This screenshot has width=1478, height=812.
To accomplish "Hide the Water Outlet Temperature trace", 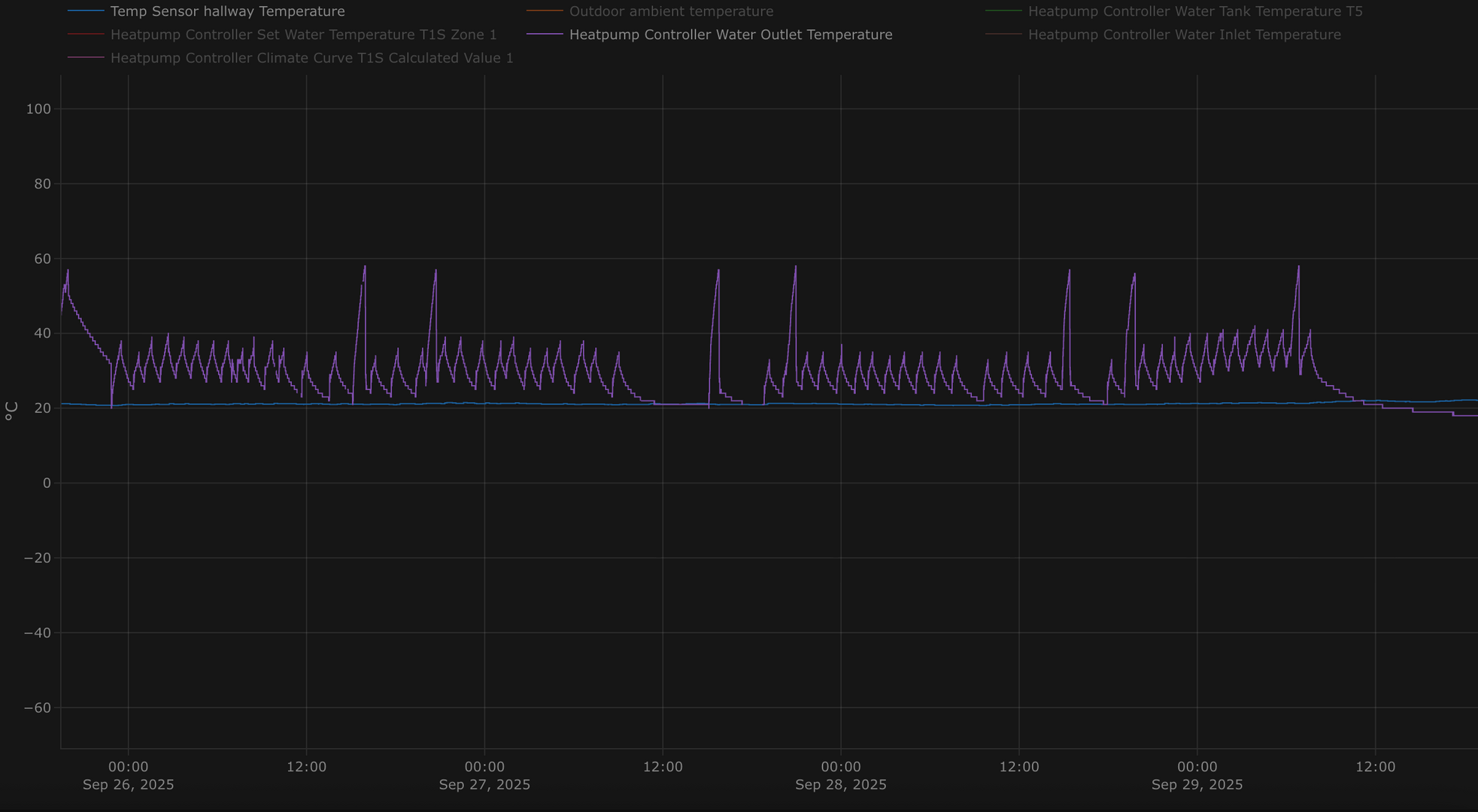I will pyautogui.click(x=730, y=35).
